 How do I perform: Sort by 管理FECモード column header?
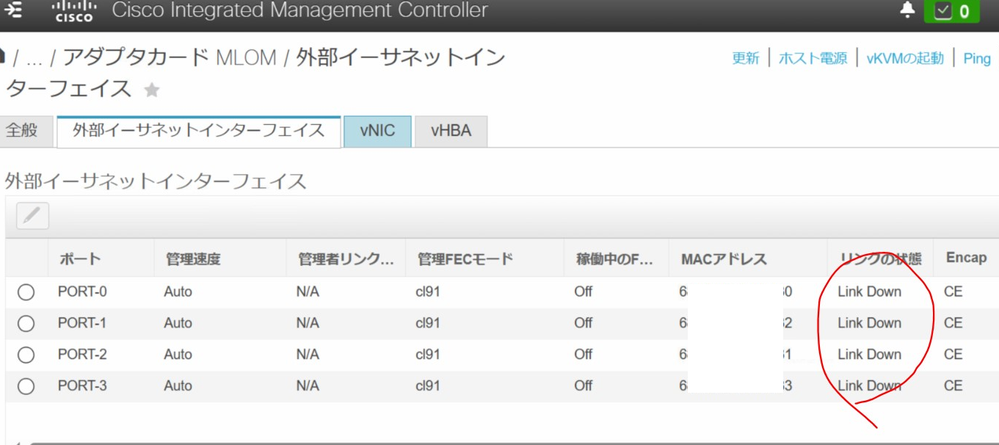[x=465, y=258]
